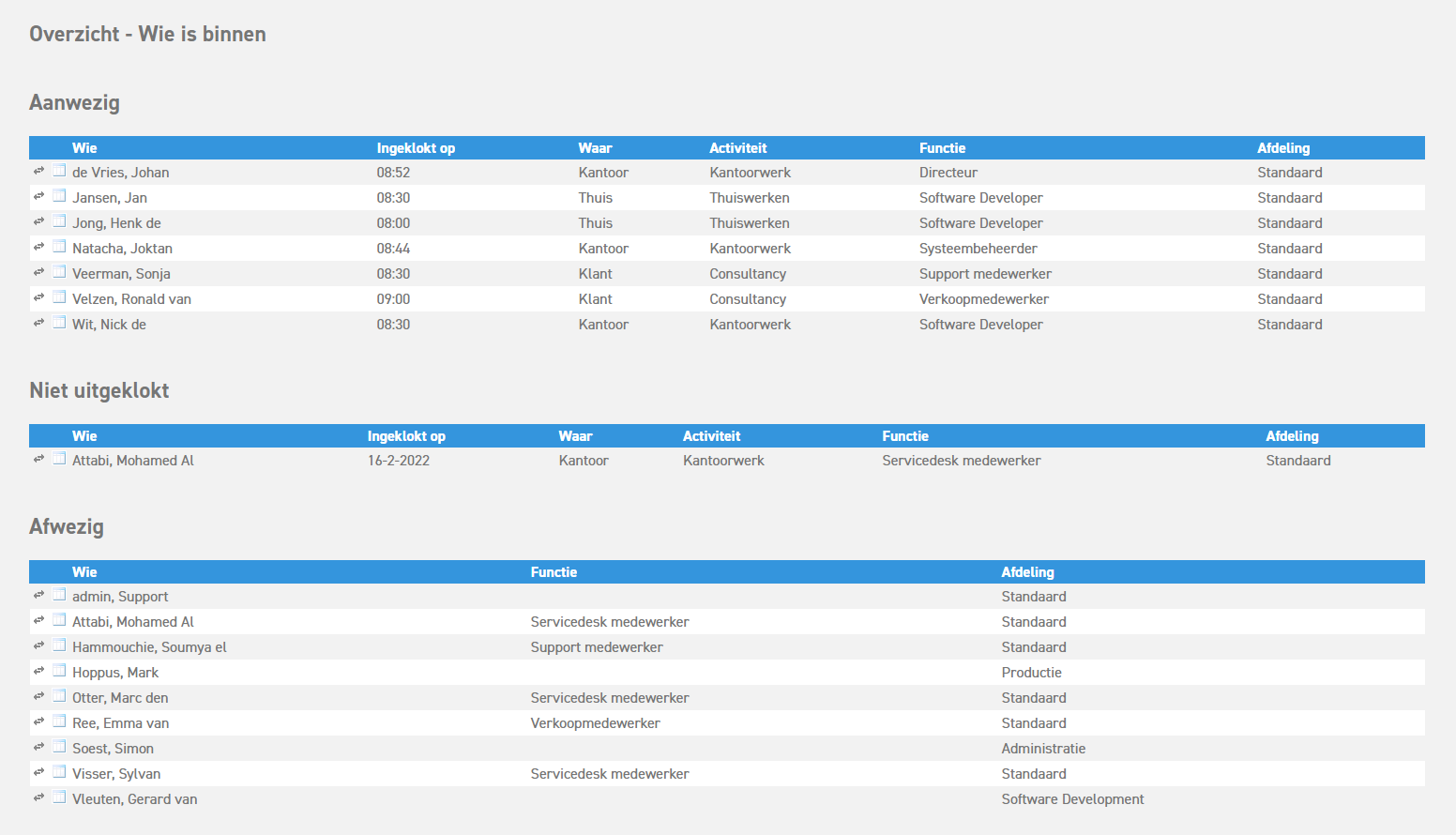Click Afdeling column header in Niet uitgeklokt table

[1292, 436]
